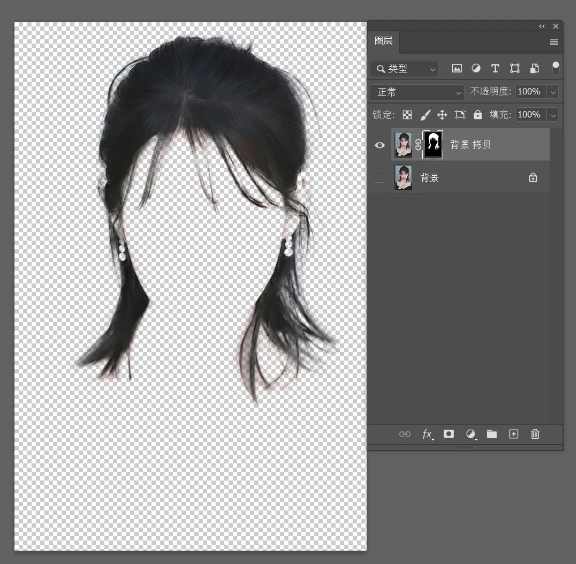576x564 pixels.
Task: Filter layers by smart object icon
Action: coord(534,68)
